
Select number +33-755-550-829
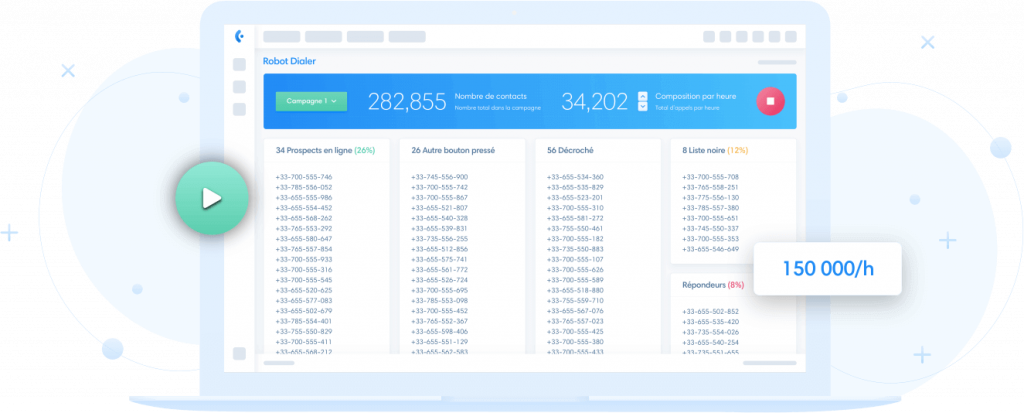[304, 331]
